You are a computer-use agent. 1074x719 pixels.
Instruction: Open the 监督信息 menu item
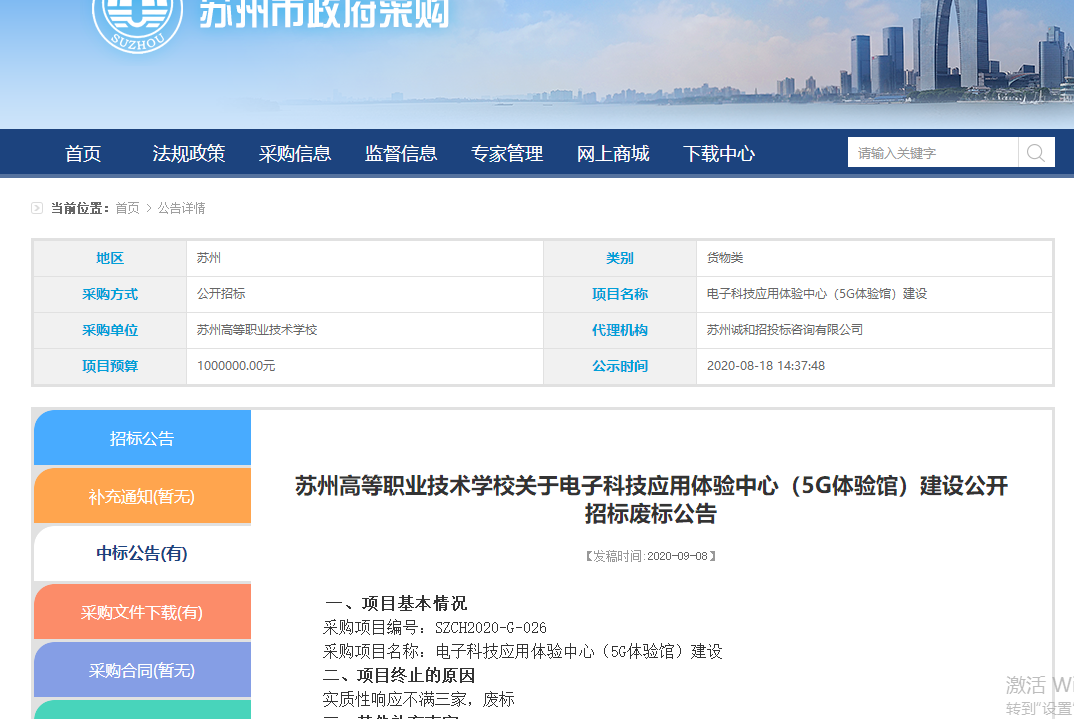click(x=401, y=153)
